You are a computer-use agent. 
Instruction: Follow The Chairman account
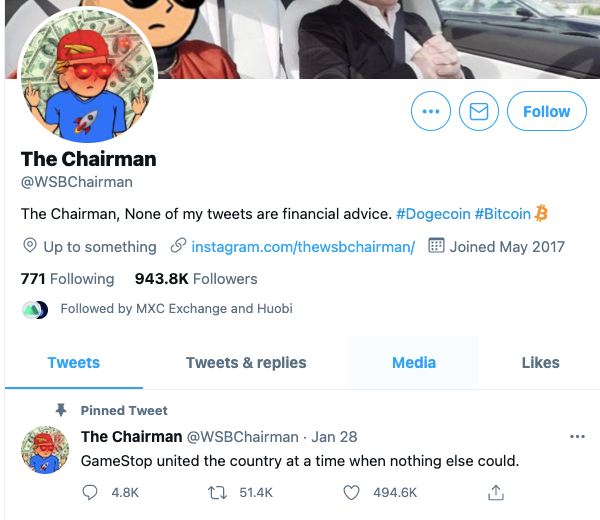tap(546, 112)
